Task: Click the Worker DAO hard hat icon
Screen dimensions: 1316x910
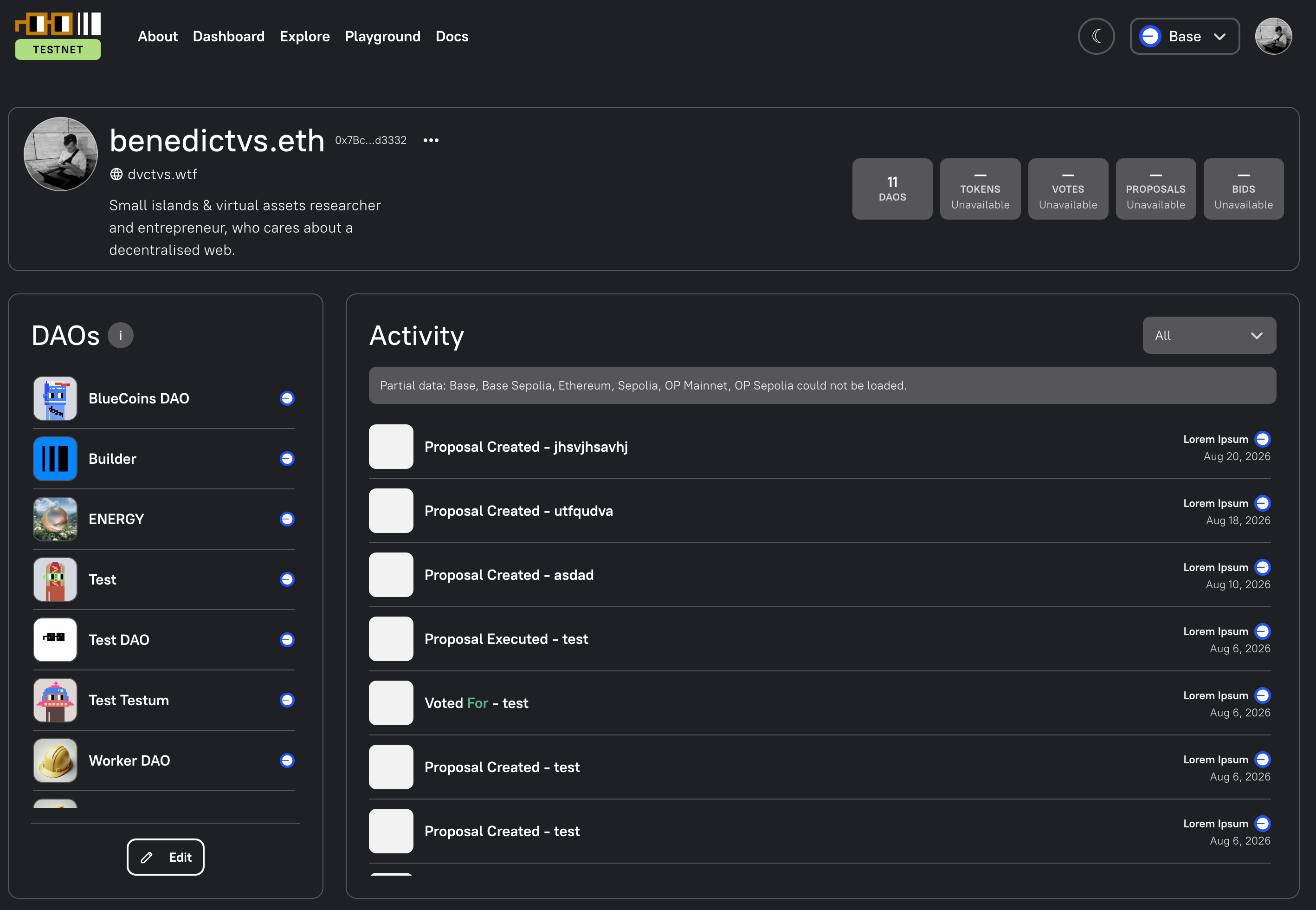Action: click(x=55, y=760)
